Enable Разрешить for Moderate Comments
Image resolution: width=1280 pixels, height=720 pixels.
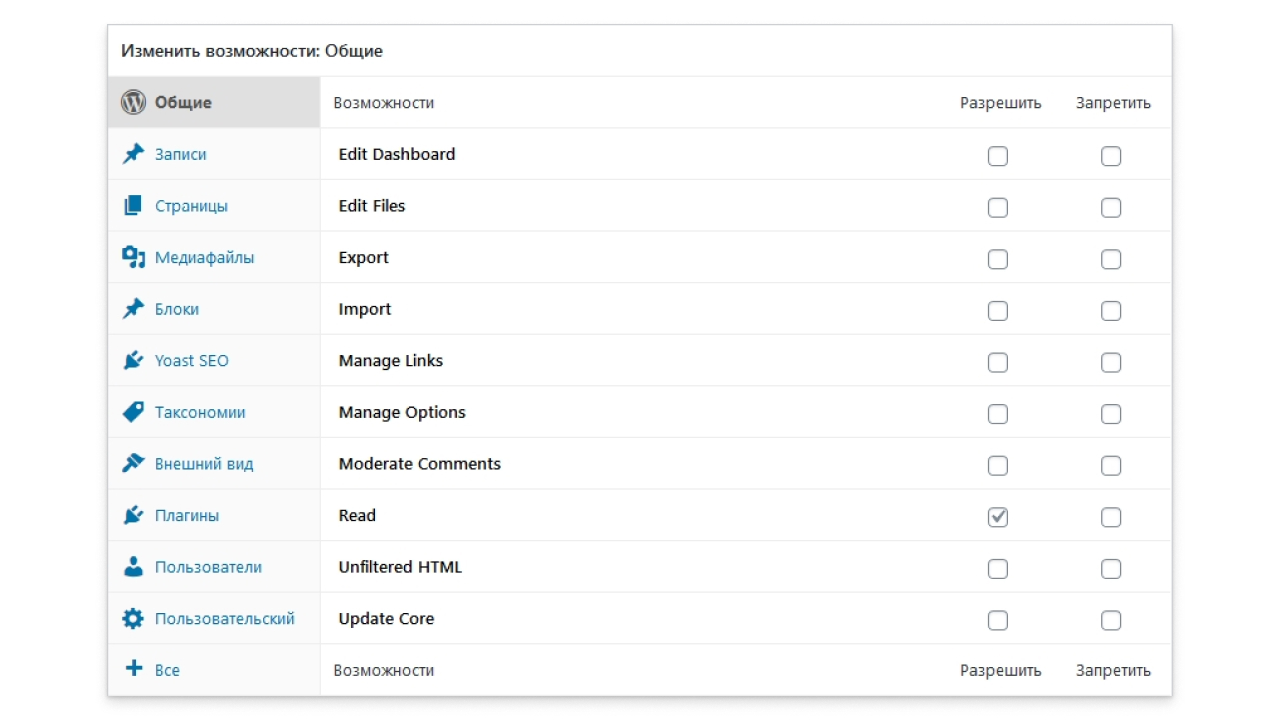(998, 465)
